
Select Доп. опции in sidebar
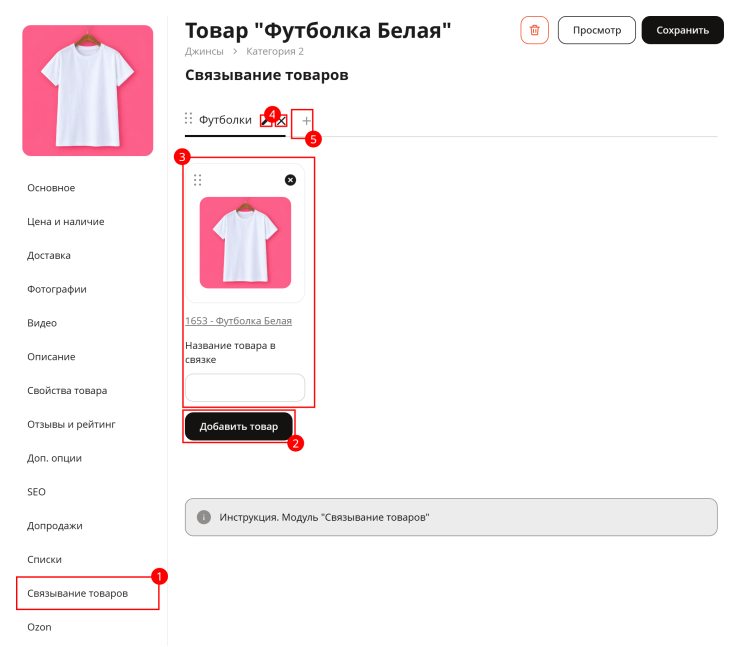click(x=54, y=458)
